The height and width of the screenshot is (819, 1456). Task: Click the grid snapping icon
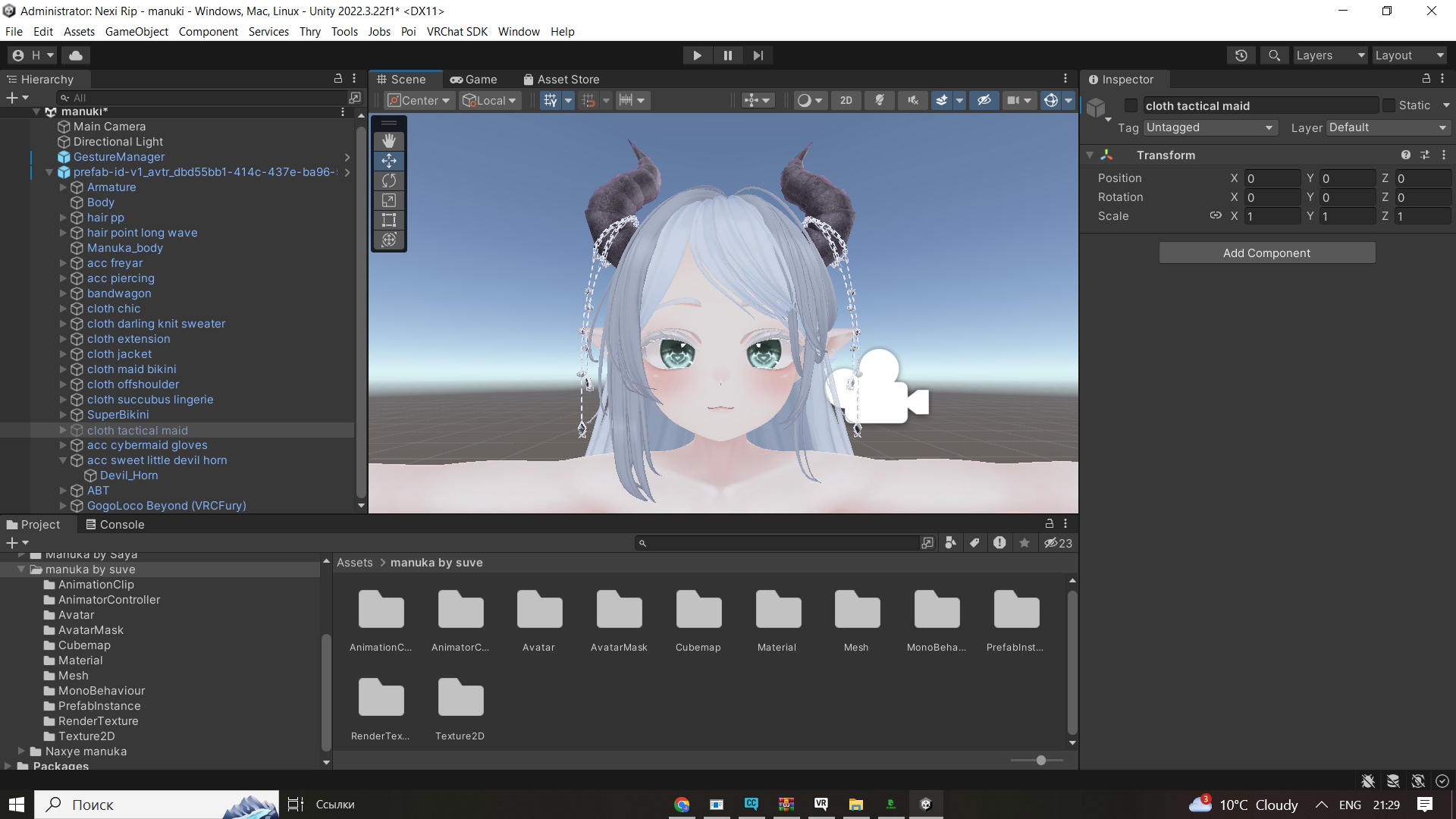(588, 100)
